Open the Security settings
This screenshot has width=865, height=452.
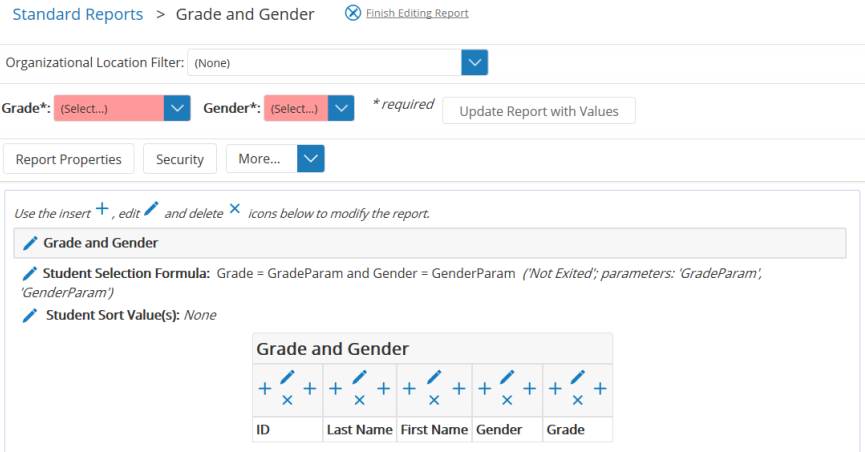coord(180,159)
